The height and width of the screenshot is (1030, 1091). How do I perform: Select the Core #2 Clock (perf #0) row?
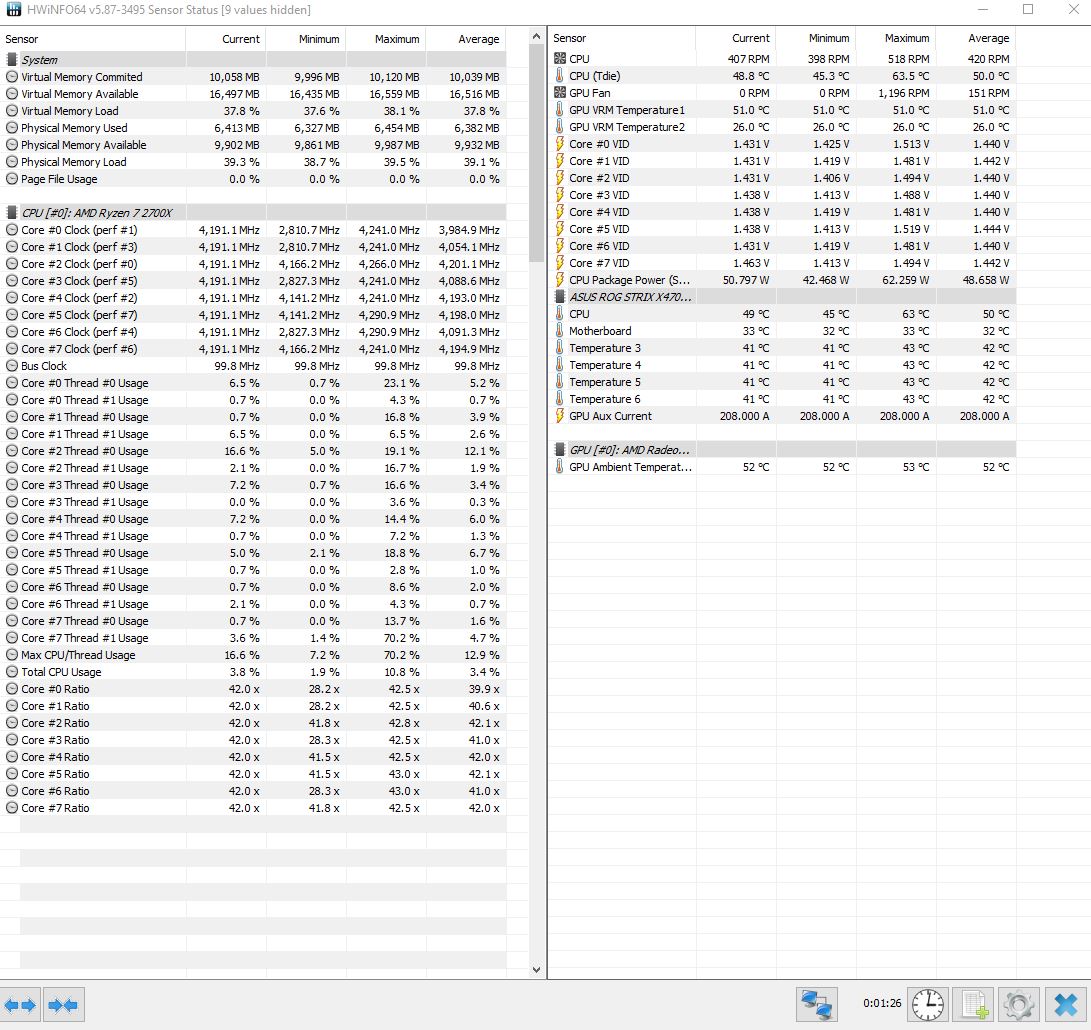pos(253,264)
